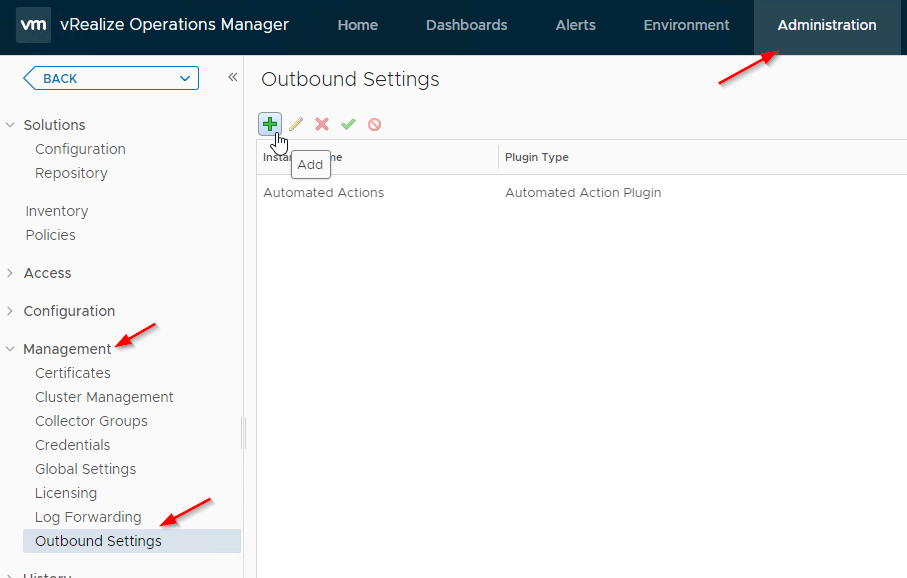Switch to the Dashboards tab
Viewport: 907px width, 578px height.
coord(466,25)
